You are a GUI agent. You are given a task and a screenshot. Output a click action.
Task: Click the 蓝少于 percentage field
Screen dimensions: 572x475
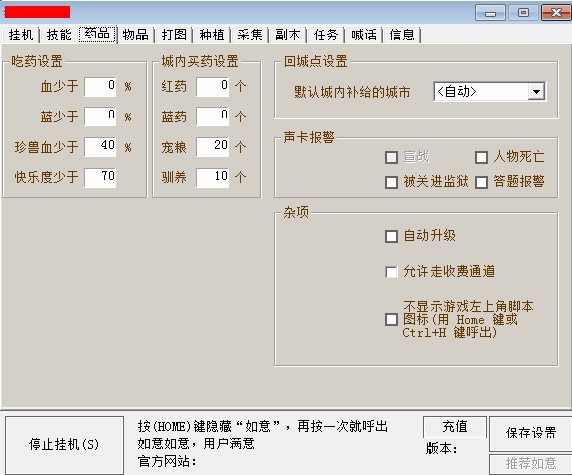pyautogui.click(x=100, y=116)
